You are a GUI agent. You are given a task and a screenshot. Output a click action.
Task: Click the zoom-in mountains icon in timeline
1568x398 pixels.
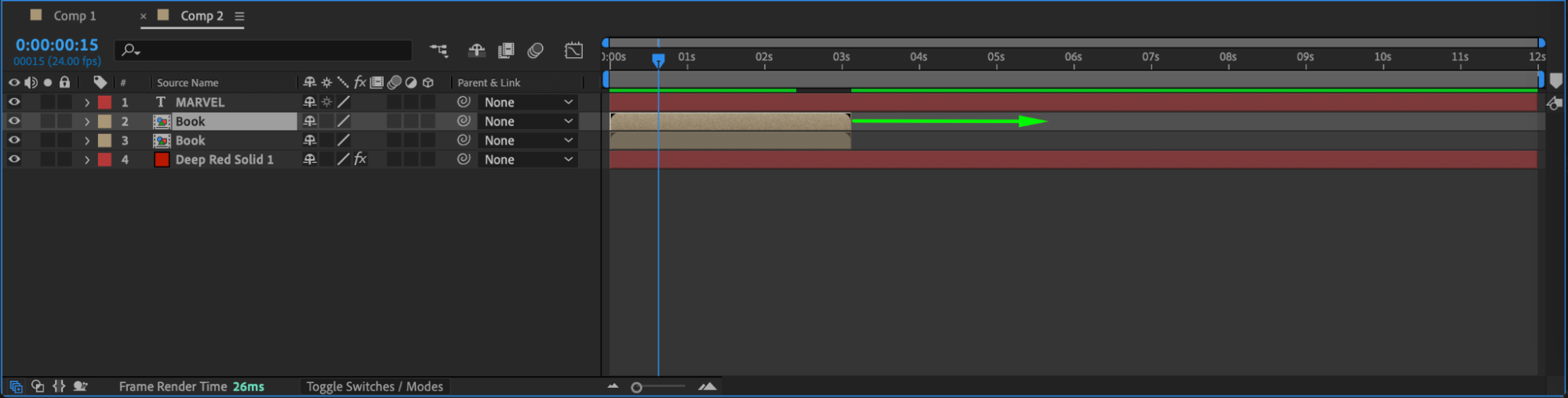[708, 386]
